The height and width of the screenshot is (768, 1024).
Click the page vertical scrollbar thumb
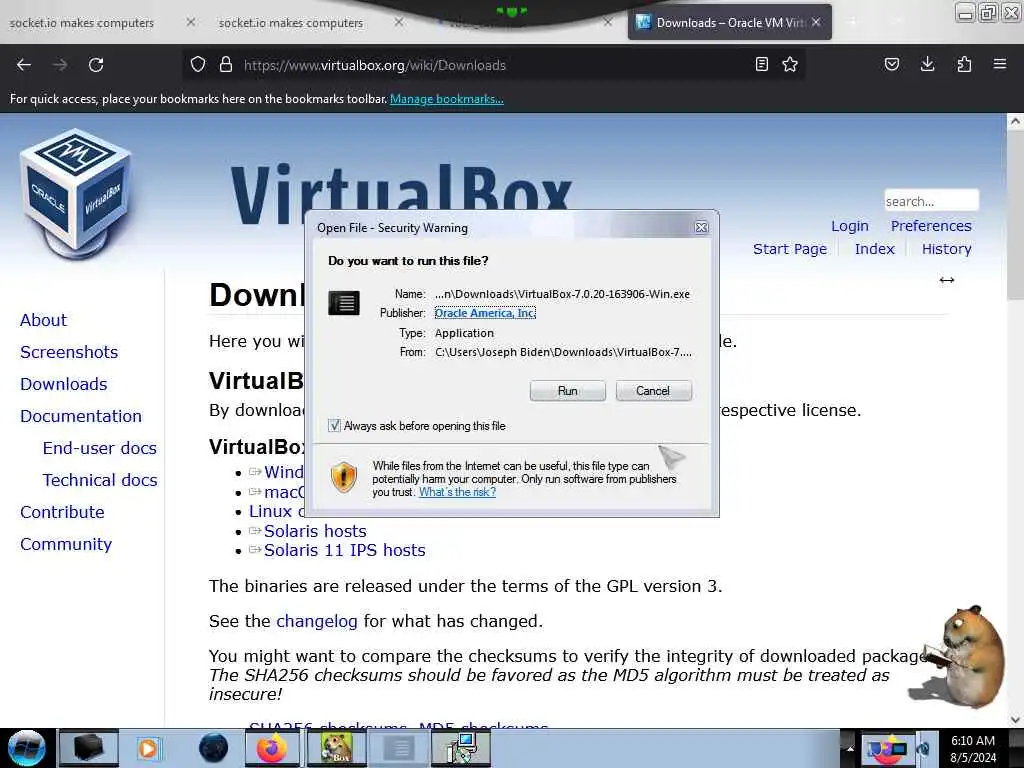pos(1015,216)
